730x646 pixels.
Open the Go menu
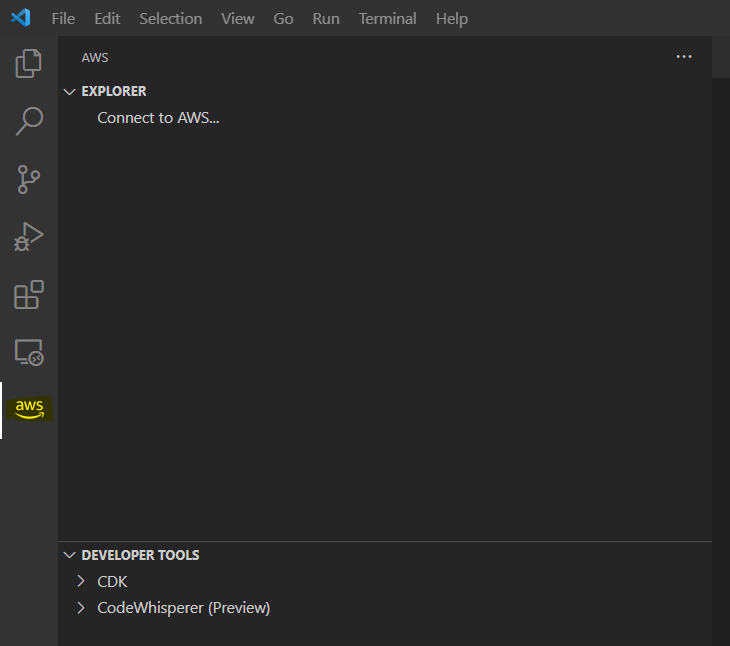283,19
